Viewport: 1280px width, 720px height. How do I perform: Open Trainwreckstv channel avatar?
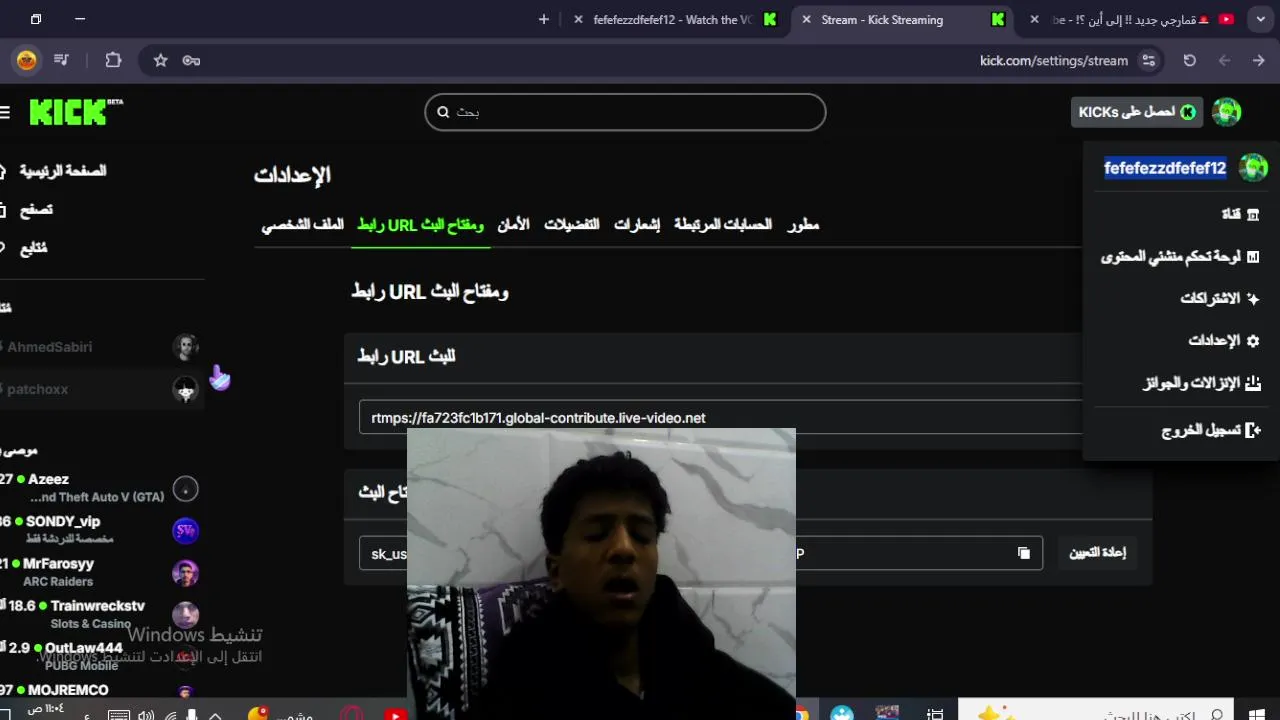coord(185,615)
